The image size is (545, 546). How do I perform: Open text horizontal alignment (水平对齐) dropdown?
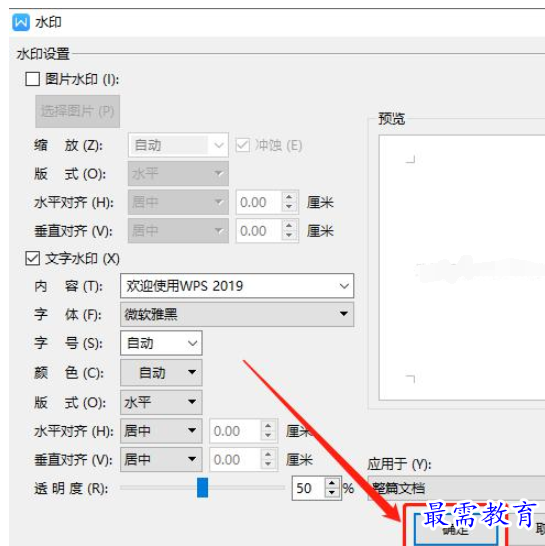(161, 431)
